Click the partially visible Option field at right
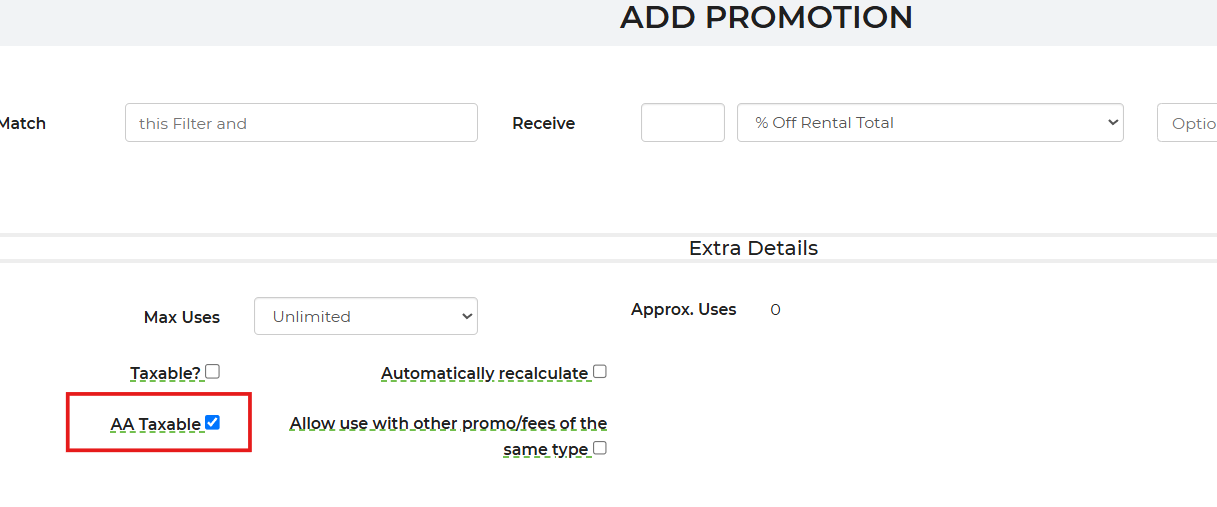 [x=1187, y=123]
